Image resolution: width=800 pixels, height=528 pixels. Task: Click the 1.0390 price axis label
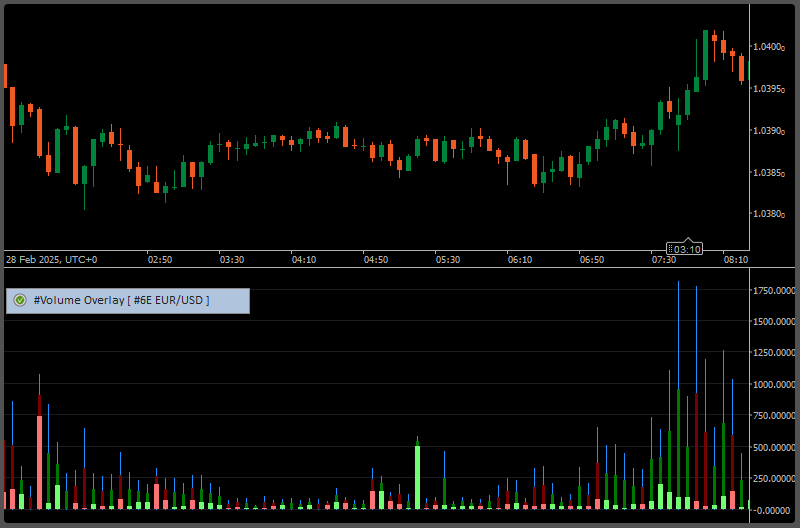point(770,130)
